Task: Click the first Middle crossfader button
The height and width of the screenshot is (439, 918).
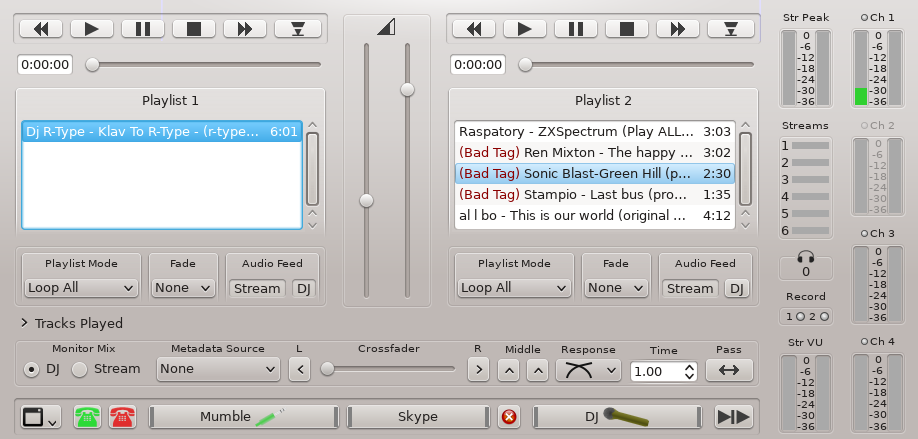Action: 508,370
